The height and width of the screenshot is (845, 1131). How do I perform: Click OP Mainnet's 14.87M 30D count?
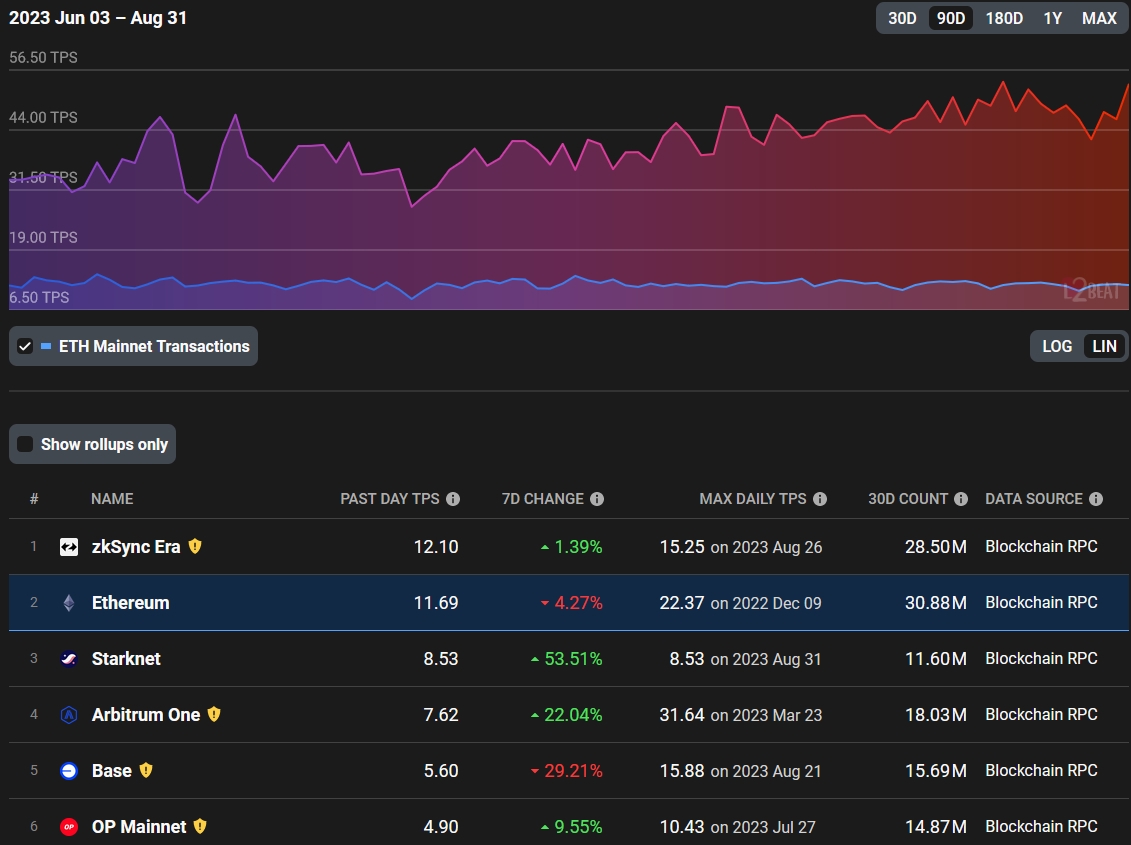point(936,827)
